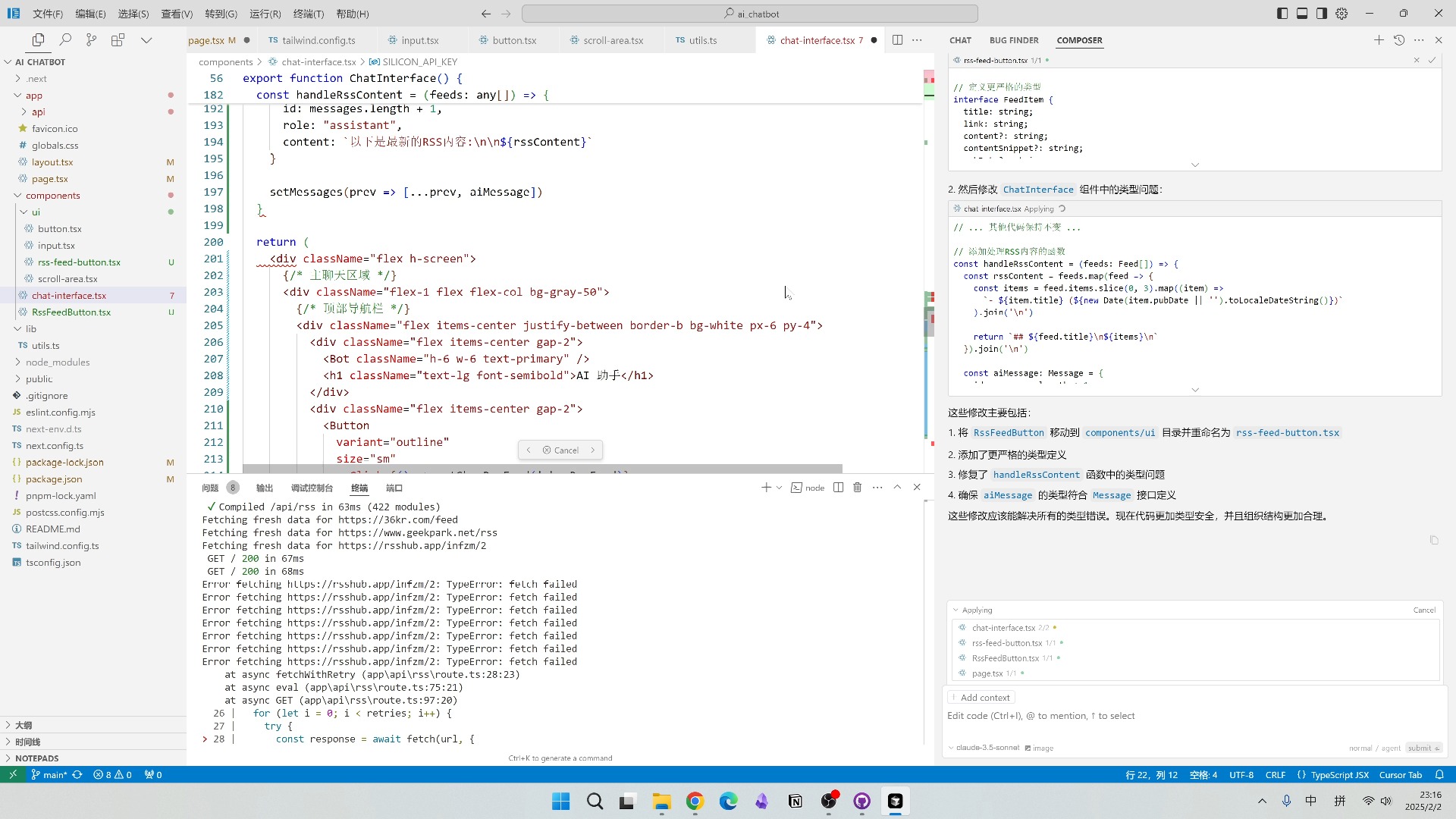This screenshot has width=1456, height=819.
Task: Switch to the BUG FINDER tab
Action: pos(1014,40)
